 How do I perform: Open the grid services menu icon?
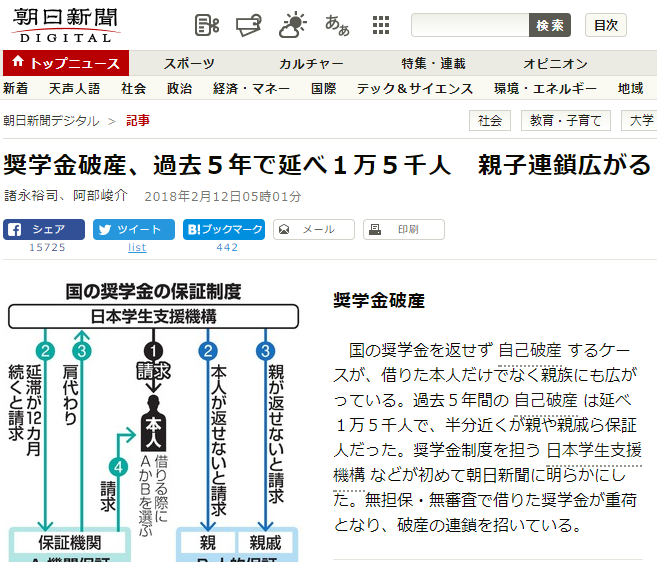[x=380, y=25]
